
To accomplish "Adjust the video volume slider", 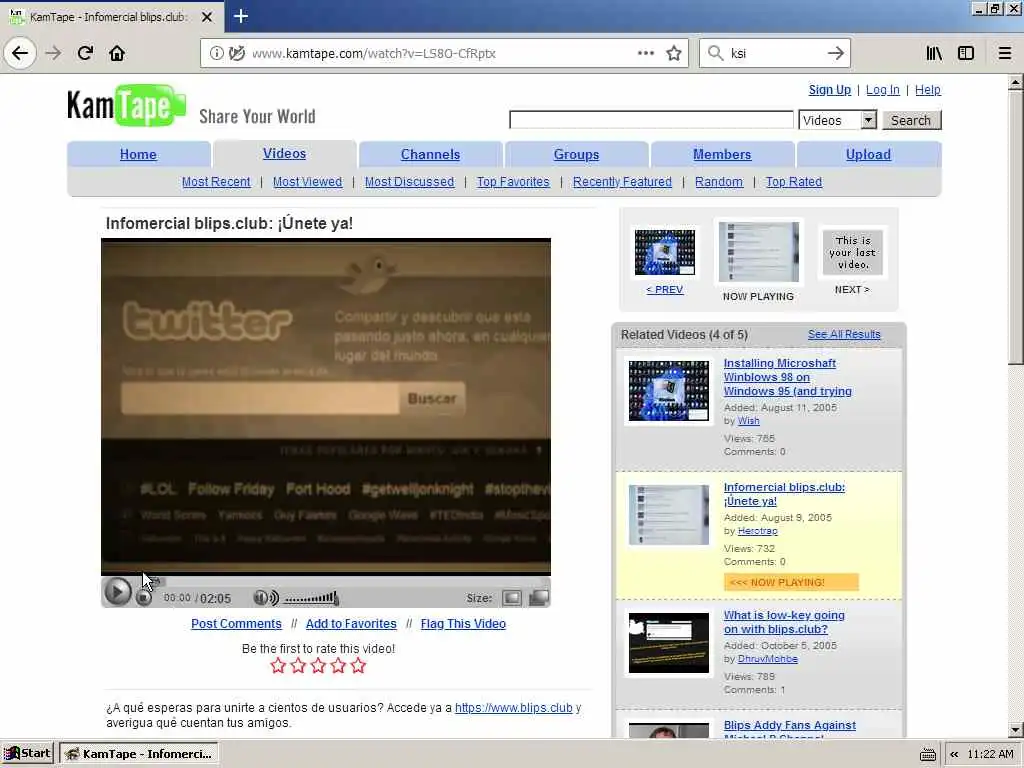I will pos(311,598).
